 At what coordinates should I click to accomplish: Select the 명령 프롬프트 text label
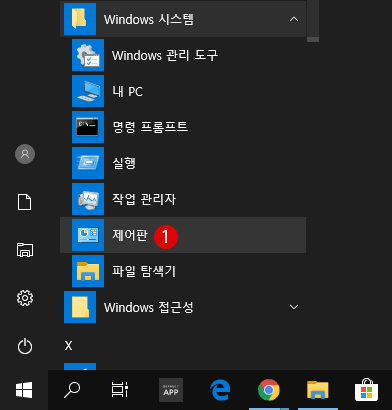click(x=150, y=127)
